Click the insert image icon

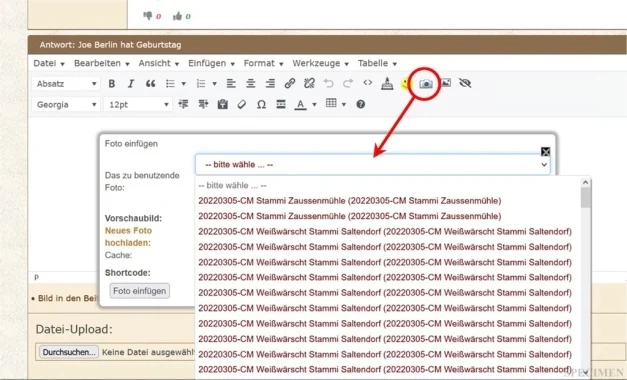[446, 83]
